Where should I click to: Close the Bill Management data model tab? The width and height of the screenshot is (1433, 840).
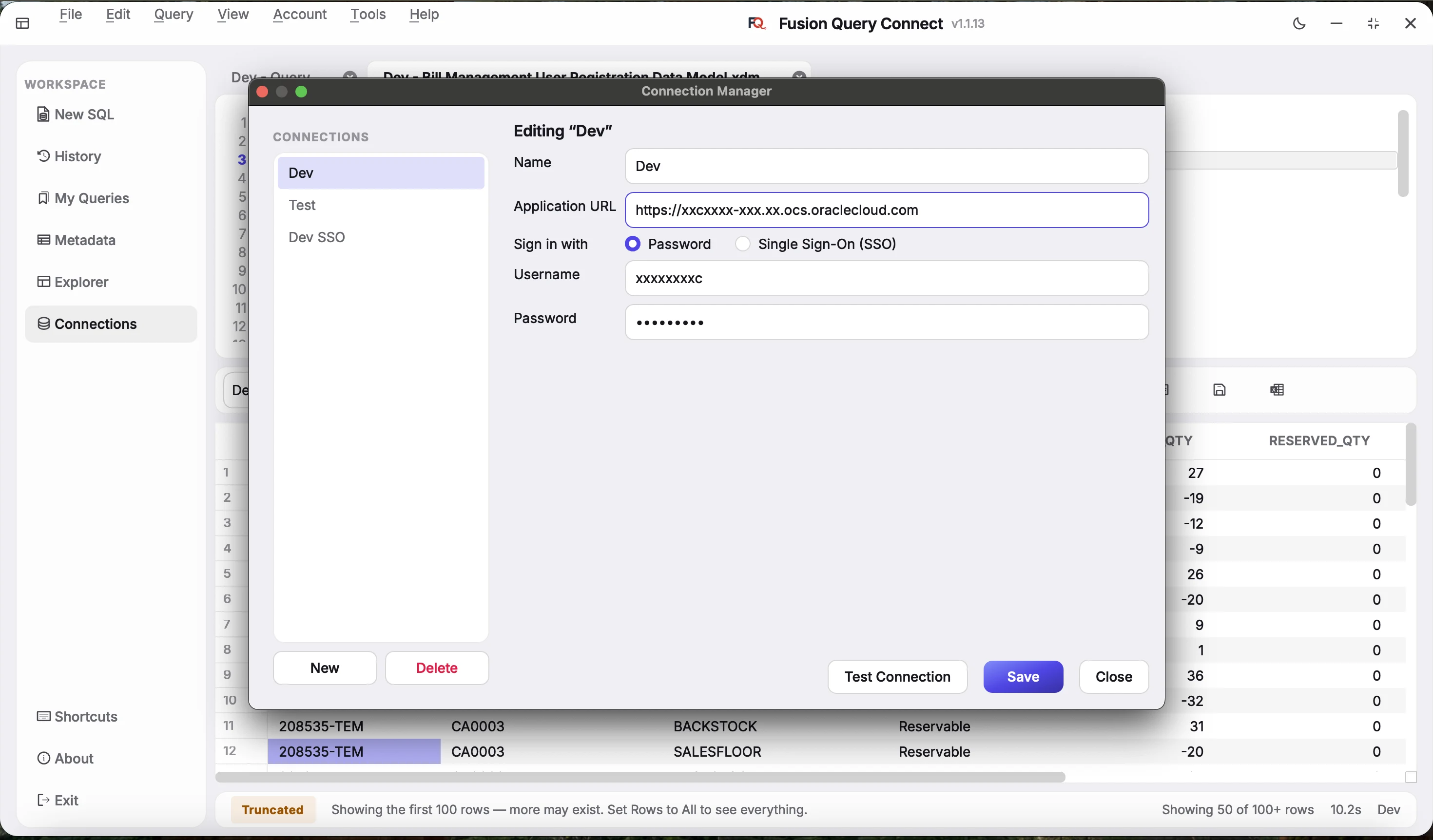click(x=799, y=75)
